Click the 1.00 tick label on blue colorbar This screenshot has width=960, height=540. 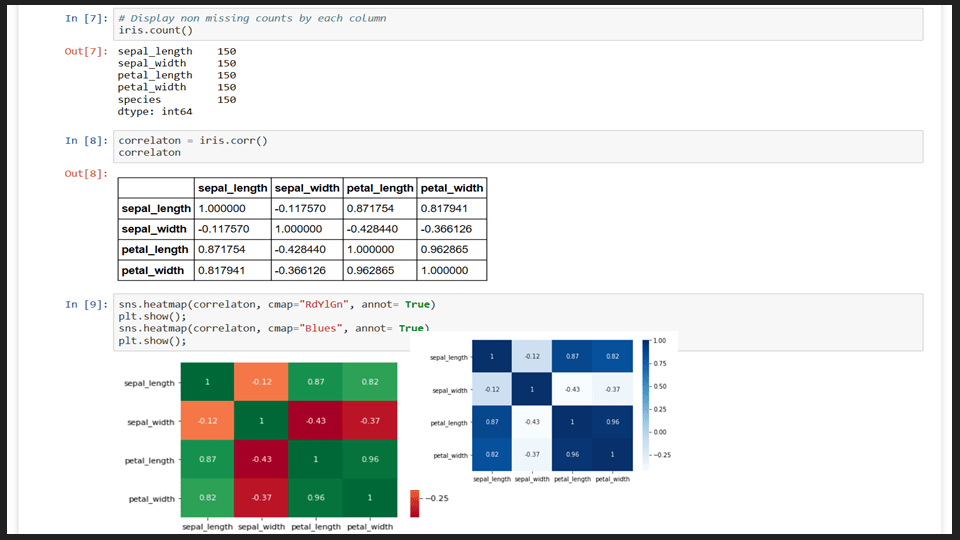pyautogui.click(x=659, y=340)
